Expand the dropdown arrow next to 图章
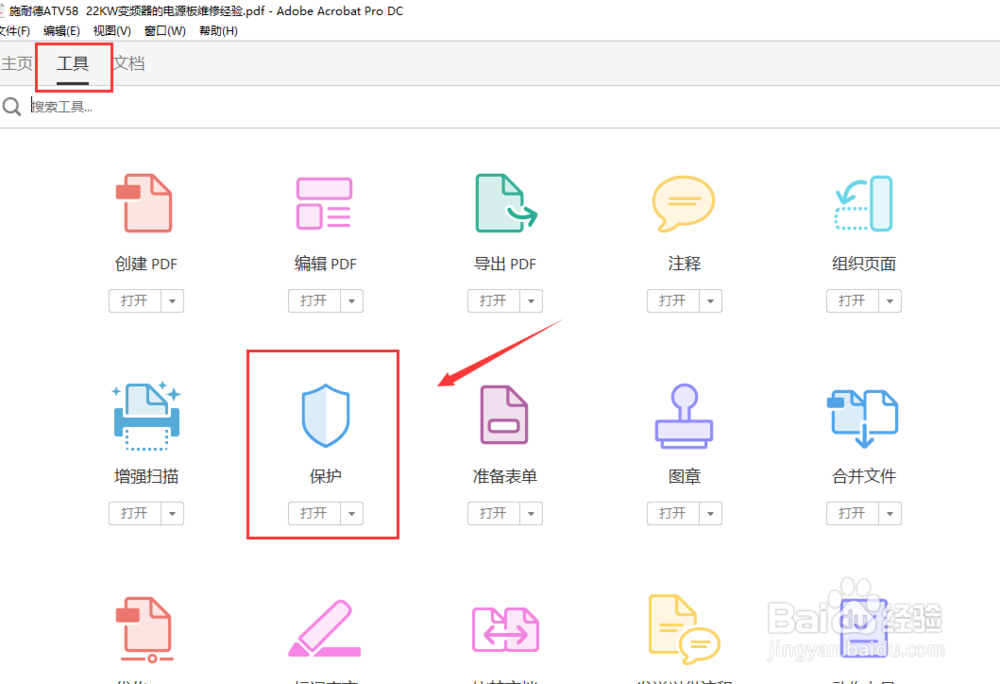 pos(710,513)
